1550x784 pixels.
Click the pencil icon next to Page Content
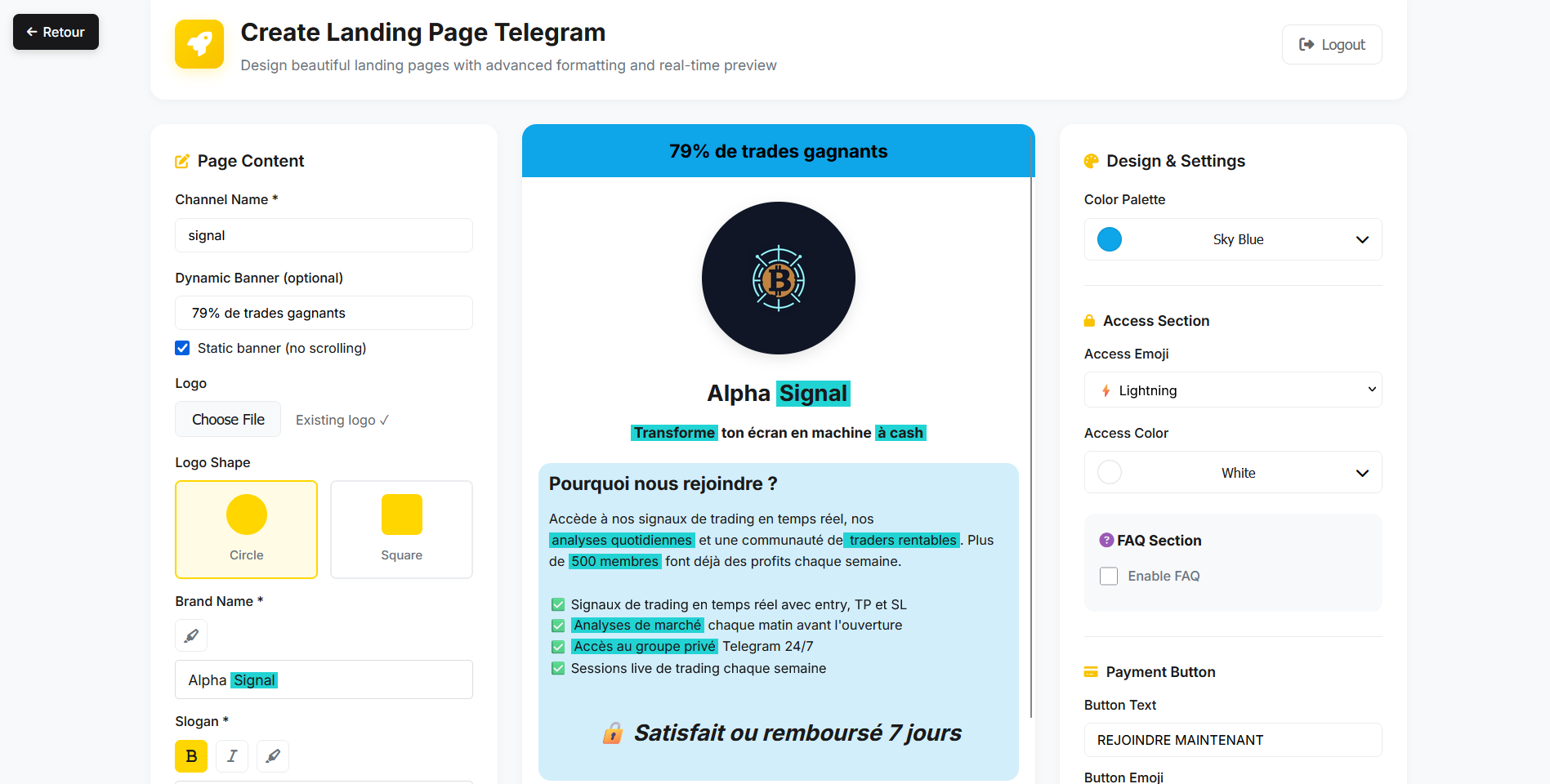(181, 161)
